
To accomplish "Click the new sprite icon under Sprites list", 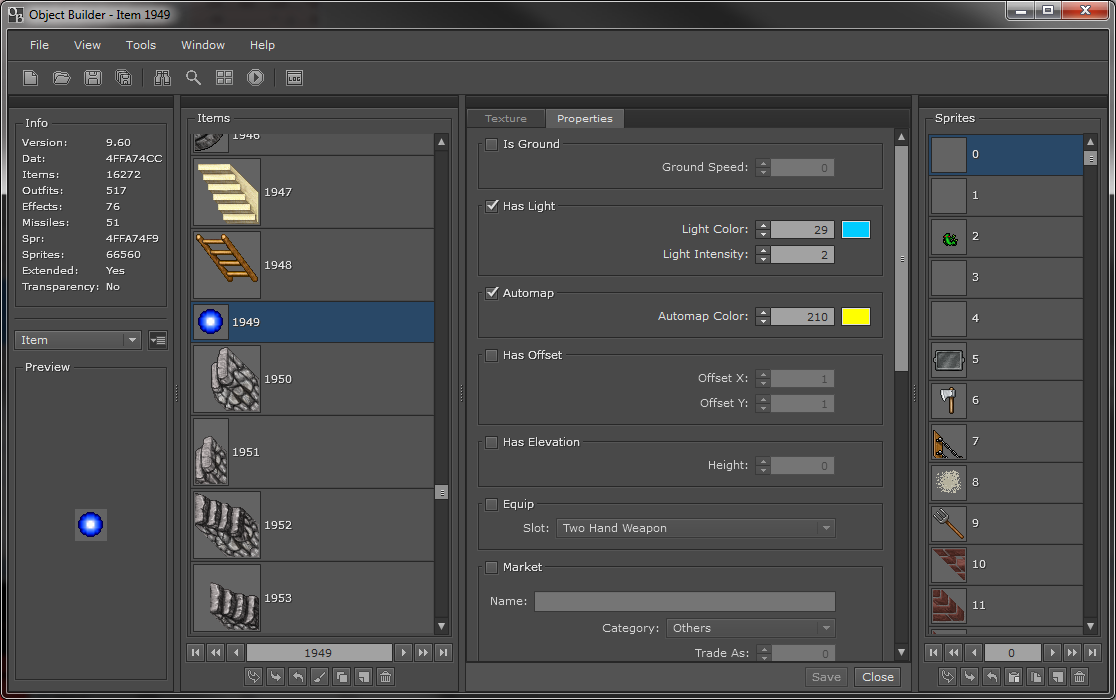I will point(1058,677).
